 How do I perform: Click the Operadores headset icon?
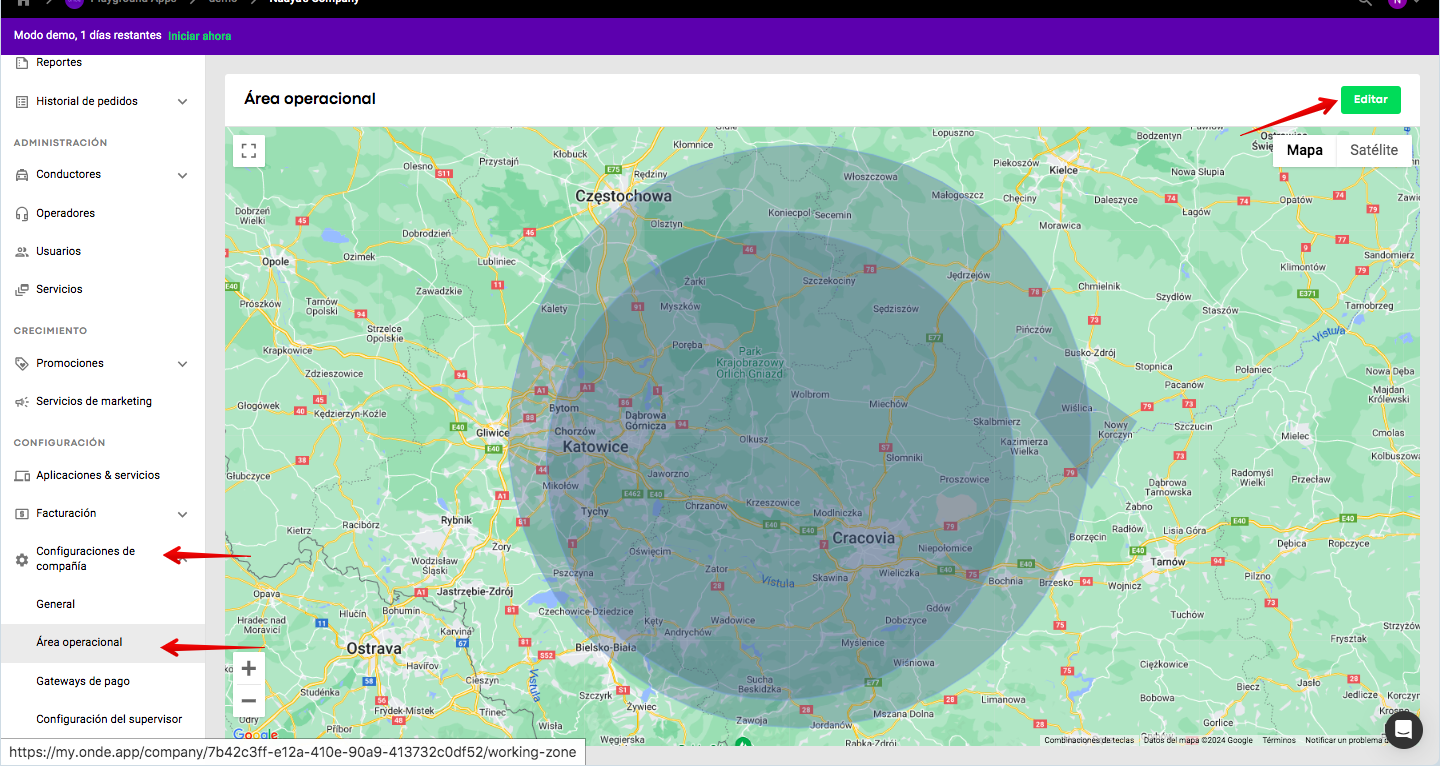22,213
